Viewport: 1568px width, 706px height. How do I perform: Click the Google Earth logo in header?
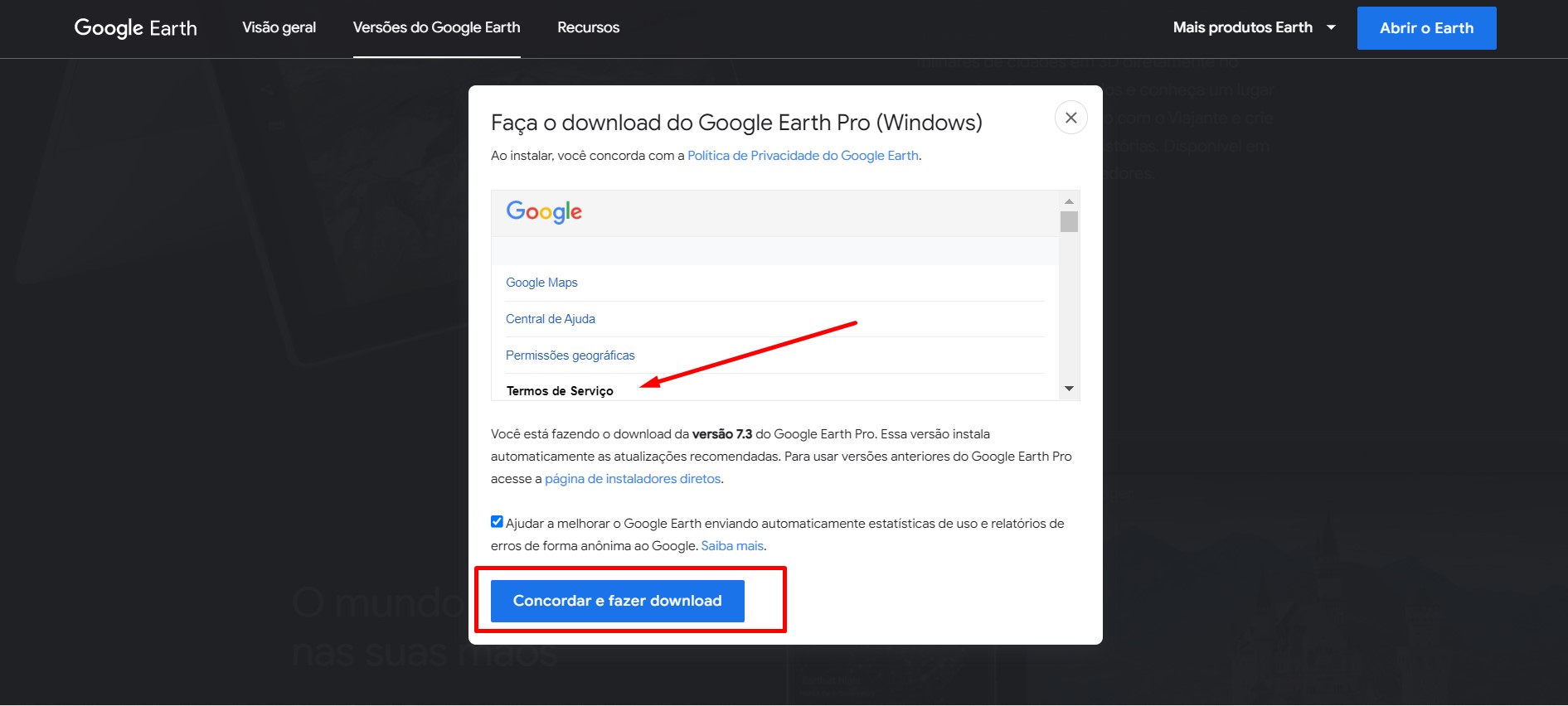click(135, 27)
